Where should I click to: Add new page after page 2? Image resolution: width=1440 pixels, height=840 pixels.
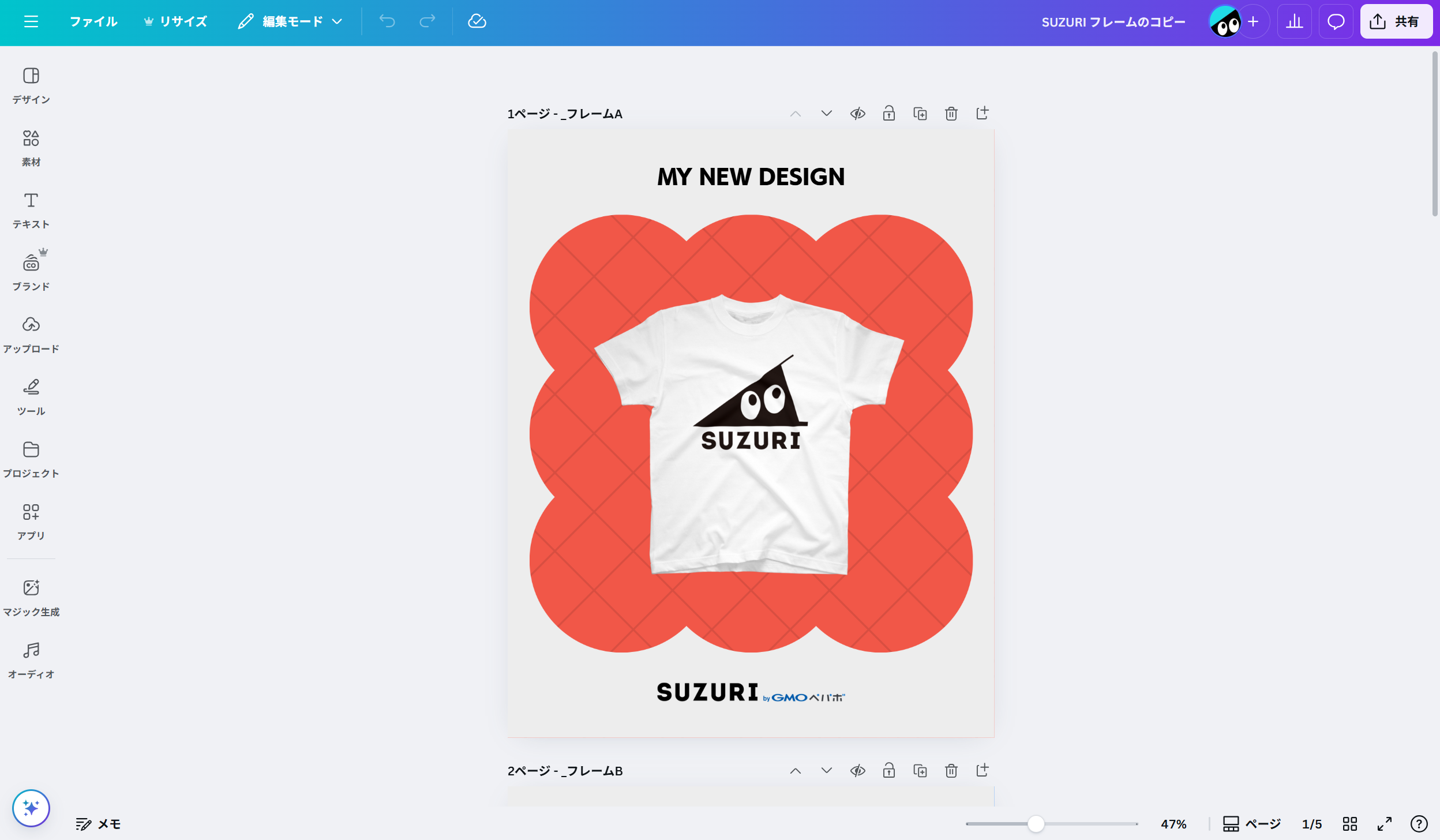click(982, 770)
